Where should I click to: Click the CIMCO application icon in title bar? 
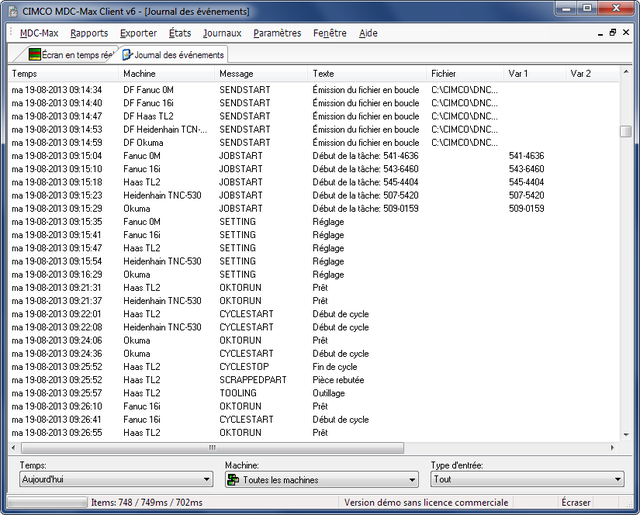pyautogui.click(x=13, y=12)
